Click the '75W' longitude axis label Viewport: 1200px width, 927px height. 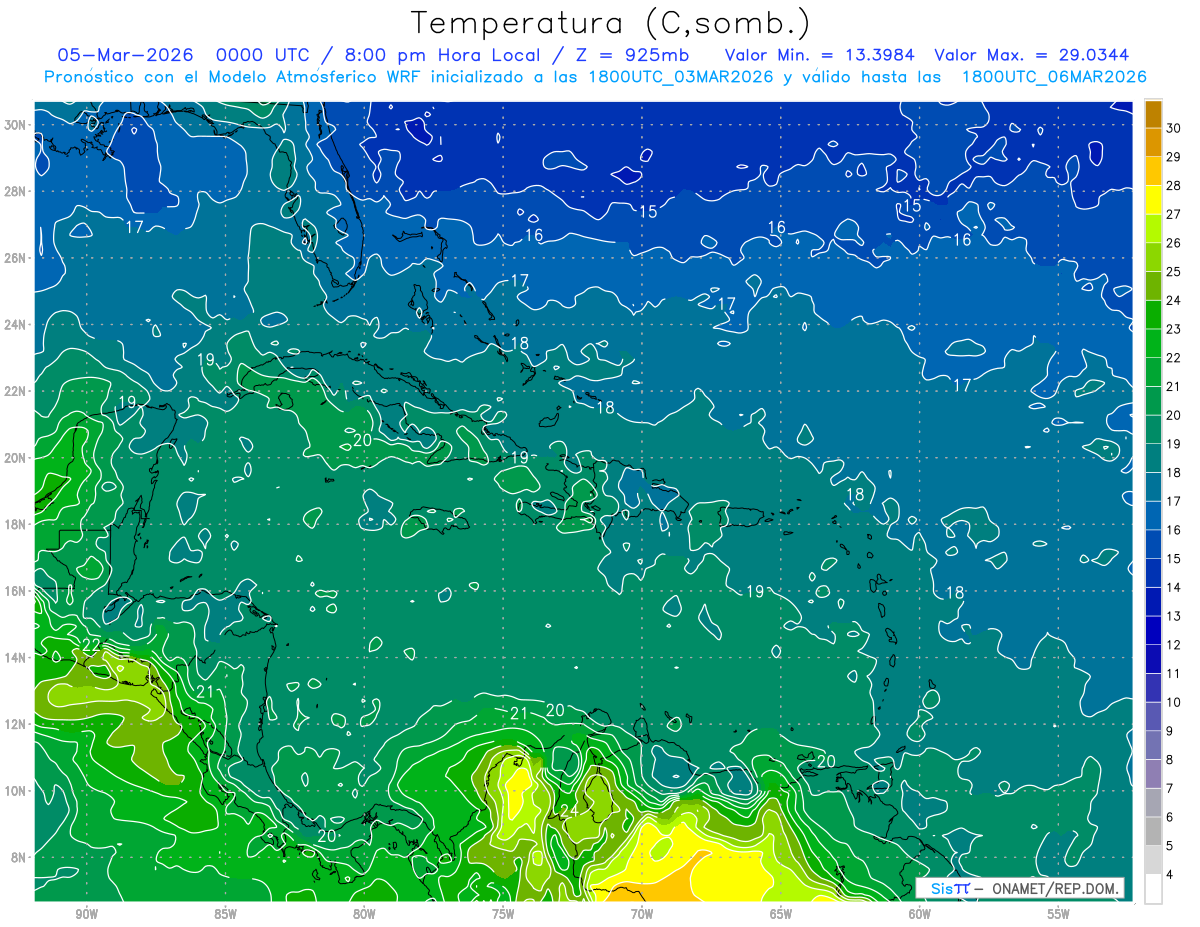click(503, 914)
